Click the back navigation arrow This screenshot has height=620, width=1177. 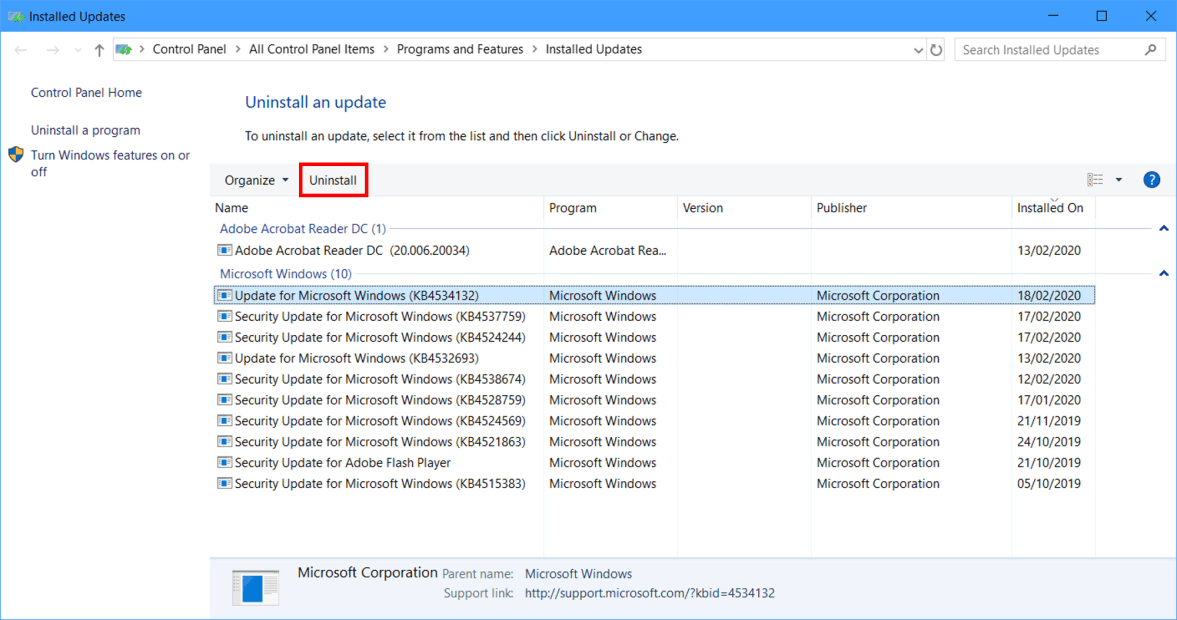tap(19, 49)
